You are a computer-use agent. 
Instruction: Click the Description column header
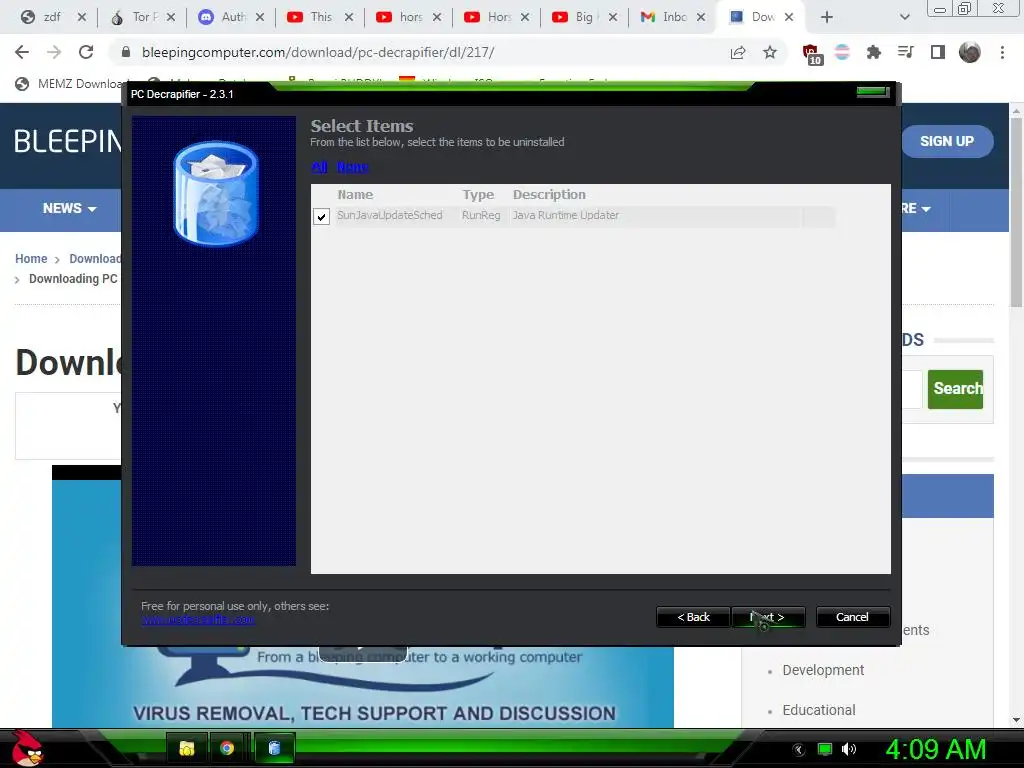[x=549, y=195]
